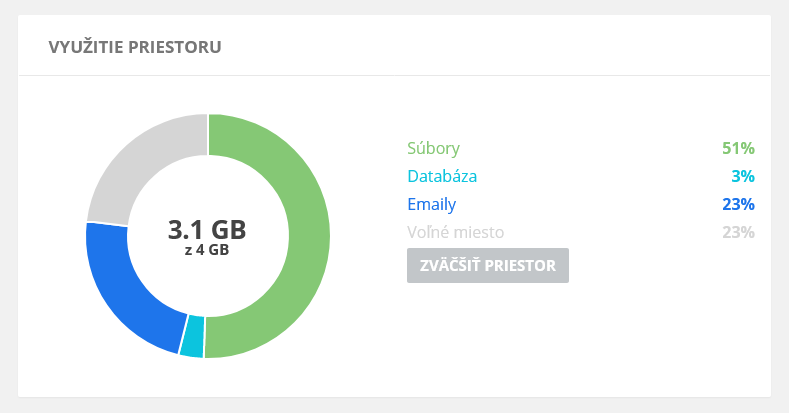Click the blue 23% Emaily value
This screenshot has height=413, width=789.
click(x=738, y=204)
